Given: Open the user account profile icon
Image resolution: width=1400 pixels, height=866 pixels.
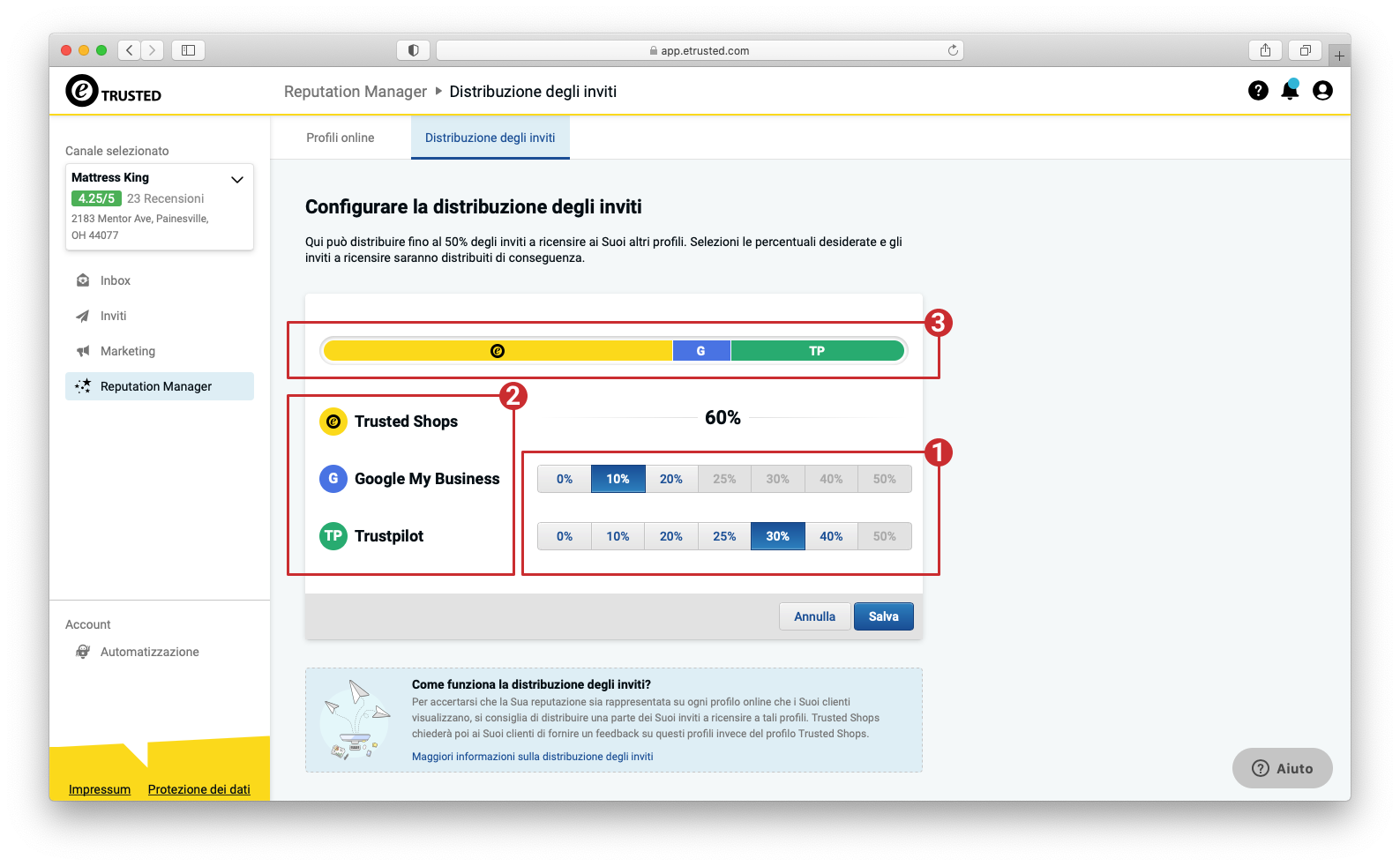Looking at the screenshot, I should pyautogui.click(x=1322, y=90).
